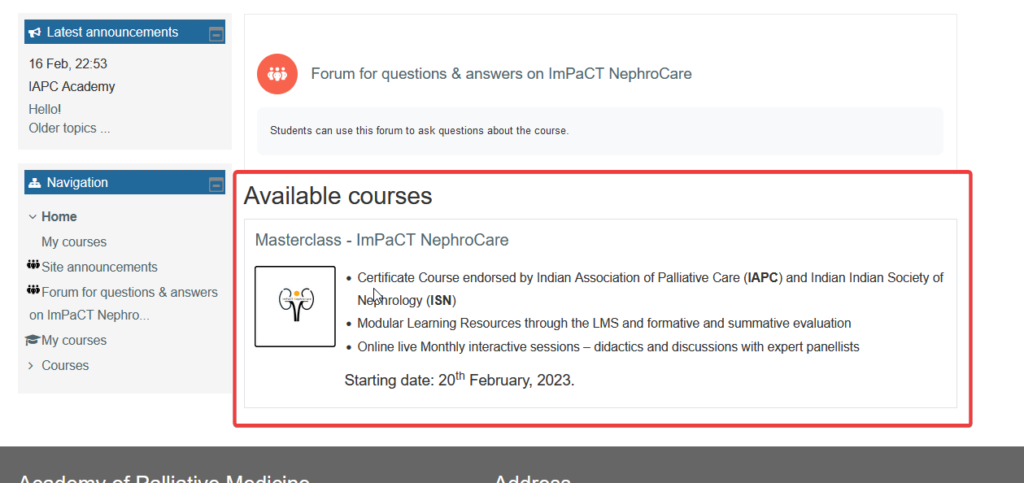Click the graduation cap icon beside My courses

(x=33, y=340)
